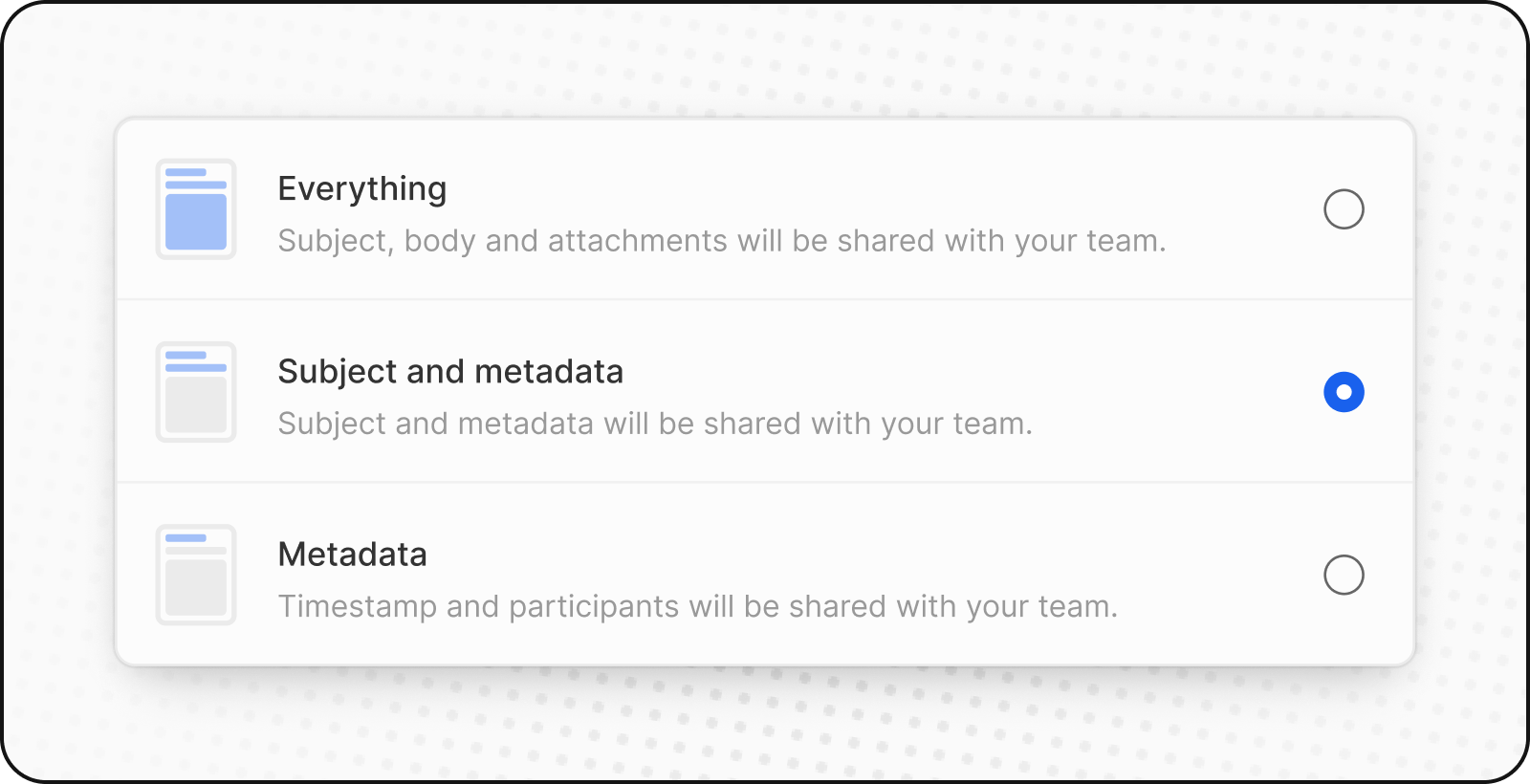Click the Subject and metadata document icon
The height and width of the screenshot is (784, 1530).
pyautogui.click(x=196, y=391)
